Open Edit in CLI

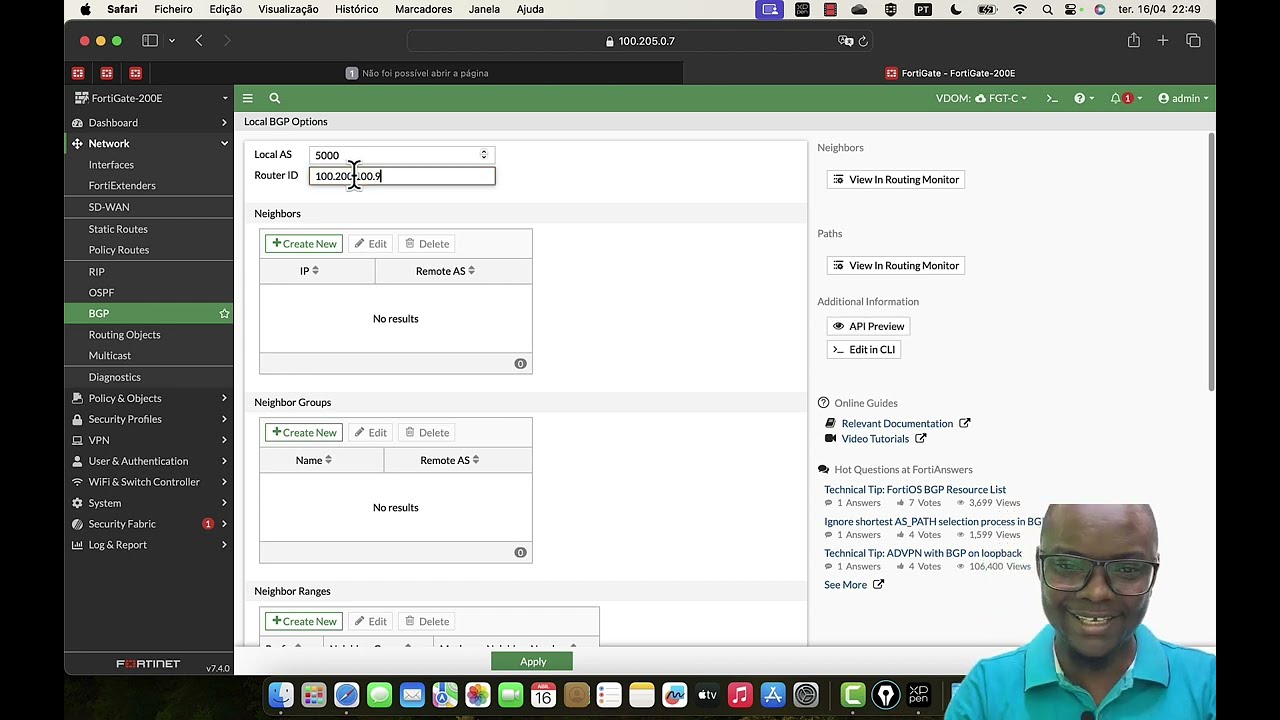(865, 350)
